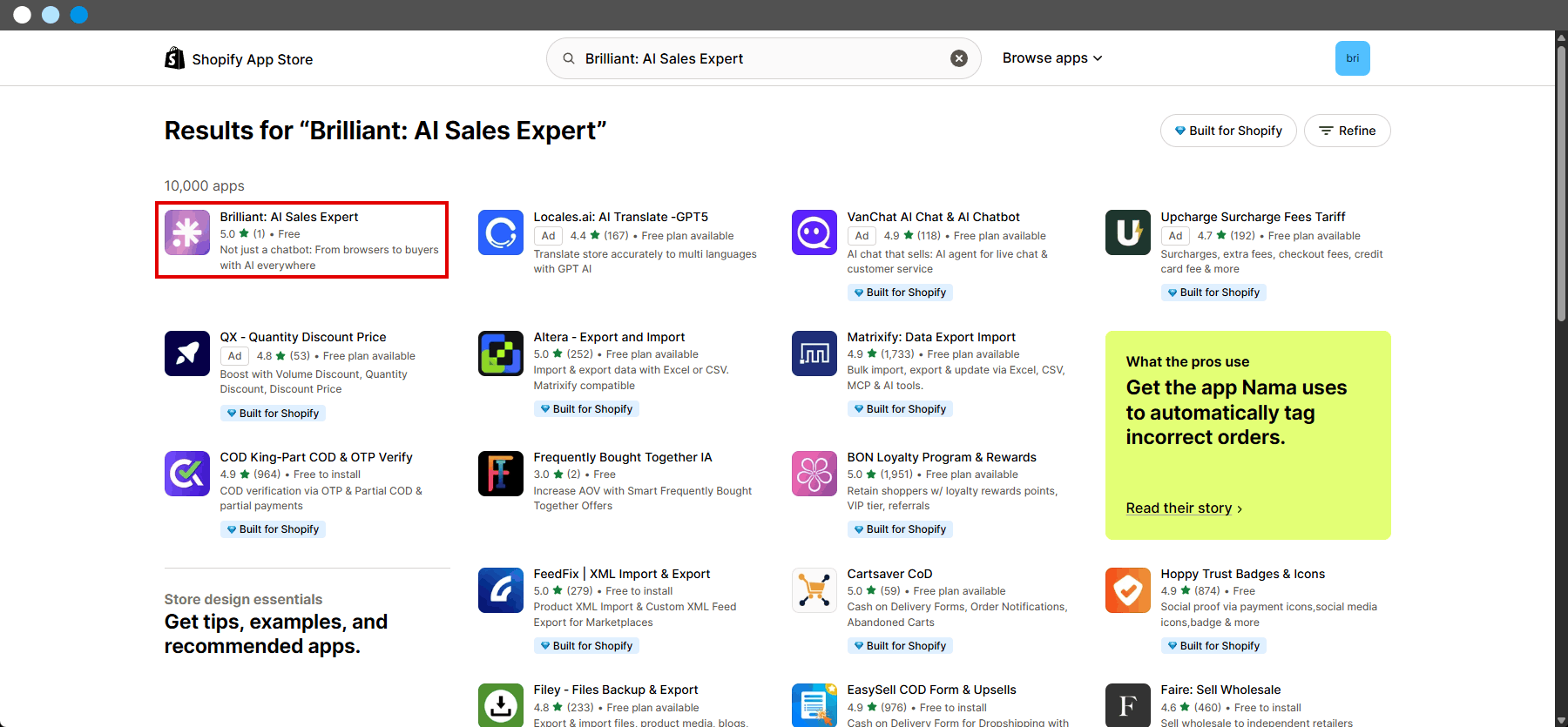Open the VanChat AI Chat app icon
1568x727 pixels.
click(x=814, y=232)
